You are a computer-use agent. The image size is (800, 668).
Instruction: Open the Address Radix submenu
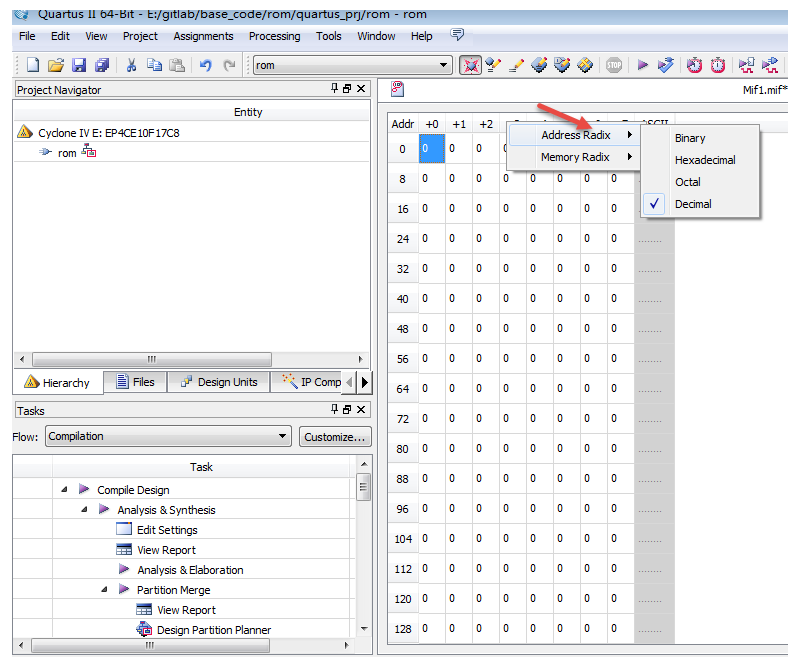(574, 135)
